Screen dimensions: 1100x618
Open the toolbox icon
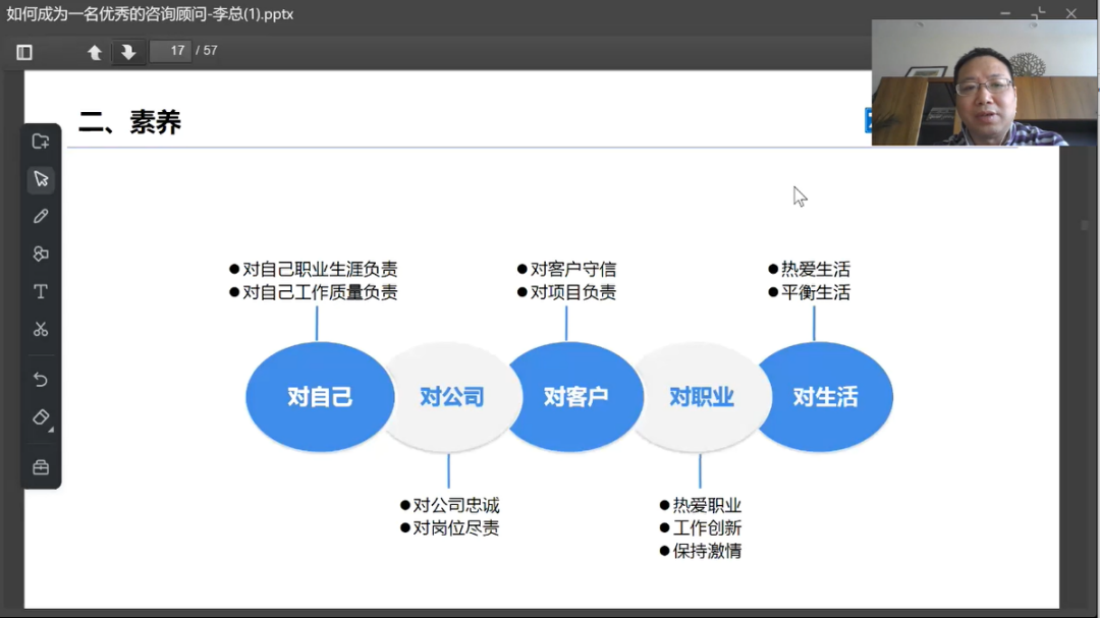click(41, 467)
